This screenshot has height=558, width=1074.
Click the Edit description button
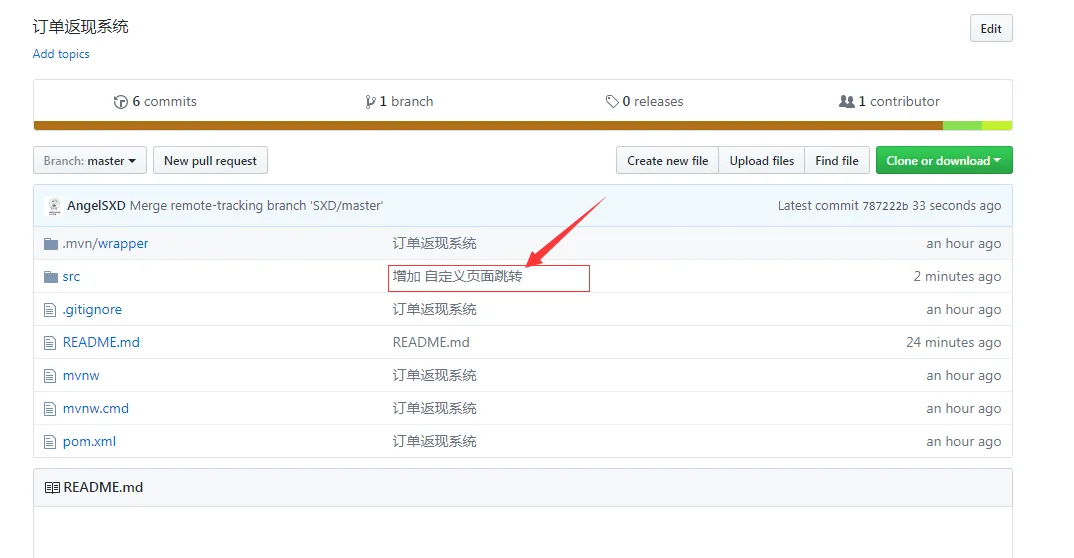pyautogui.click(x=991, y=28)
